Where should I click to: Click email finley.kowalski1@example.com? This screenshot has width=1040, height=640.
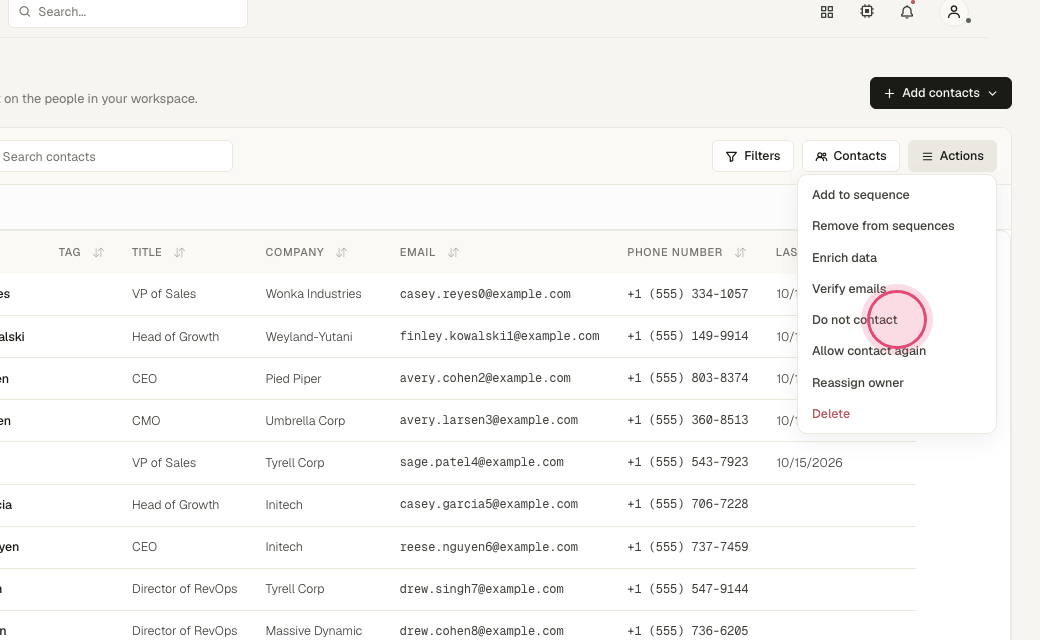(x=499, y=336)
